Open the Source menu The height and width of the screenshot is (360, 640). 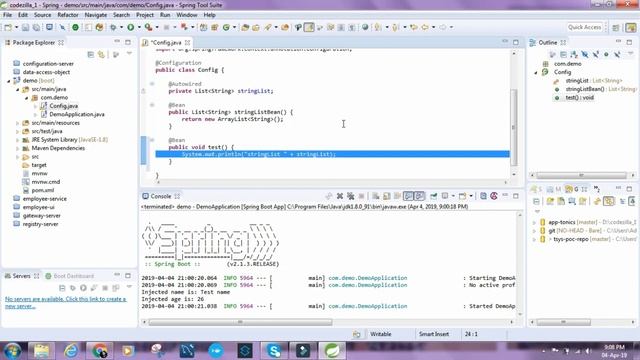click(x=42, y=15)
